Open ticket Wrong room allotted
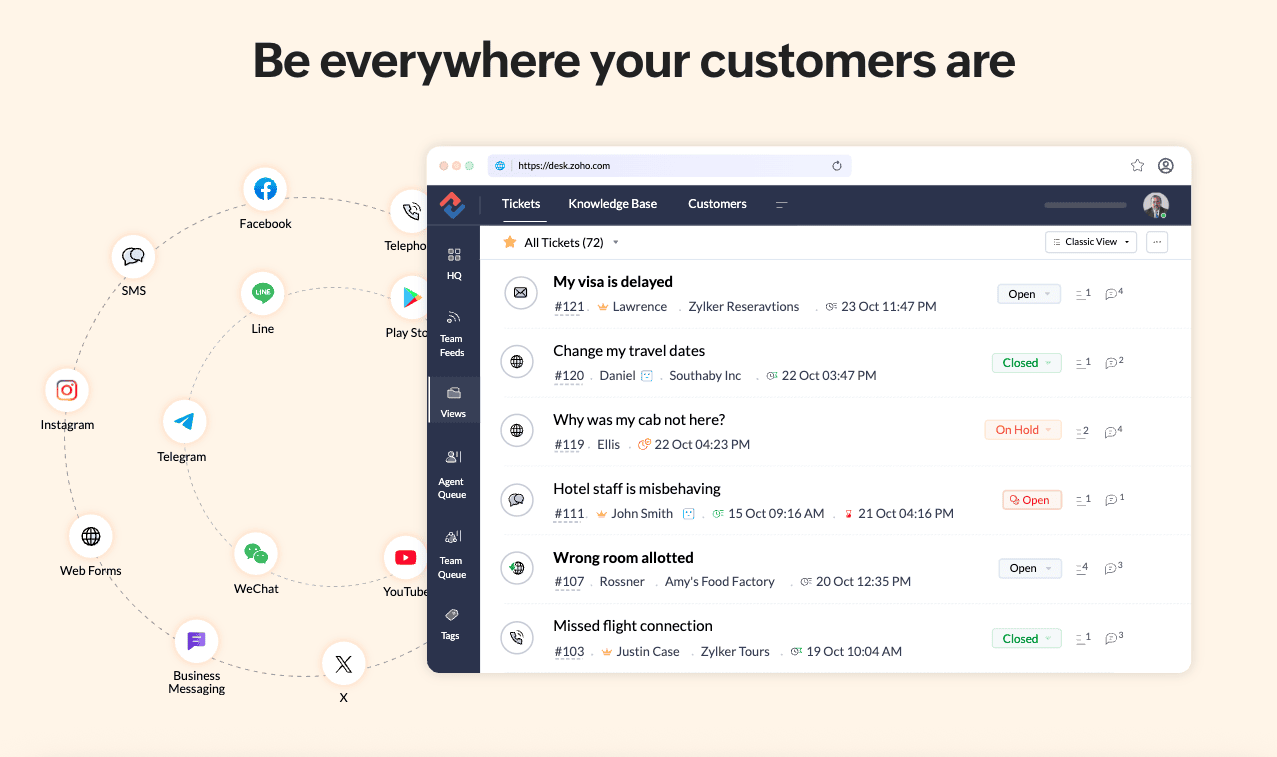Viewport: 1277px width, 757px height. tap(623, 558)
